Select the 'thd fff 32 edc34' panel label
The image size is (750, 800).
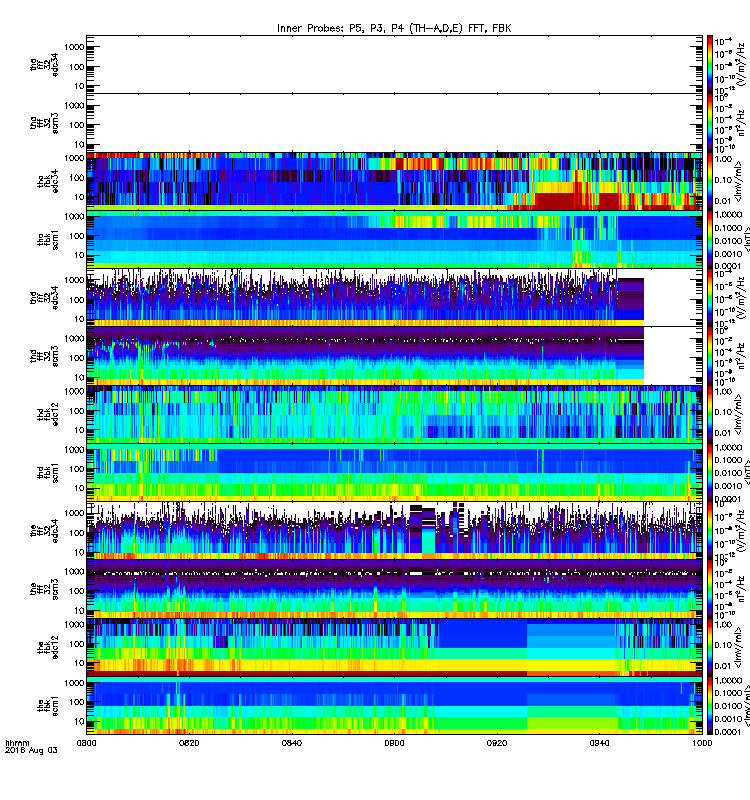44,297
